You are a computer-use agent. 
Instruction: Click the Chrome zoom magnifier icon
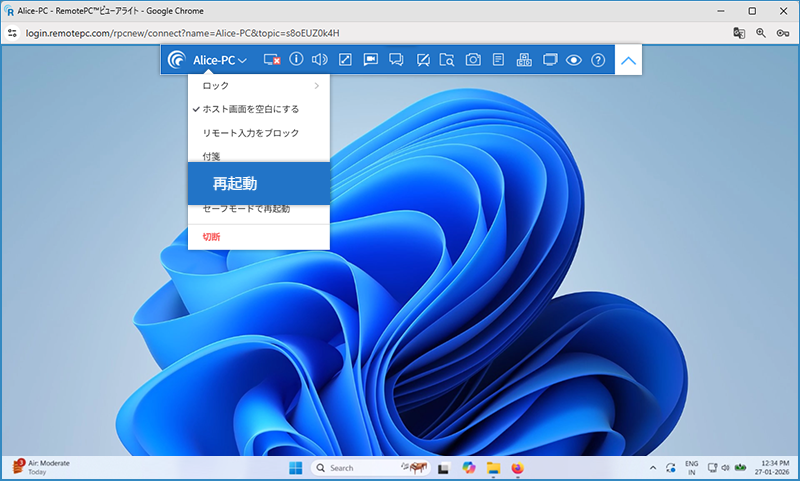tap(761, 33)
